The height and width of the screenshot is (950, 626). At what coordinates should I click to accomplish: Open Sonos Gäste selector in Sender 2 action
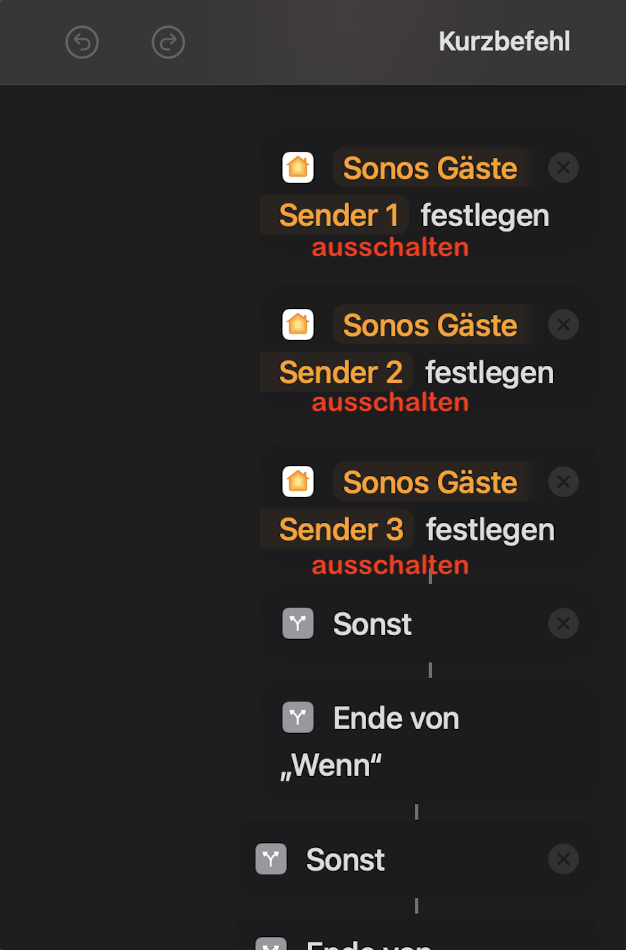pyautogui.click(x=430, y=325)
